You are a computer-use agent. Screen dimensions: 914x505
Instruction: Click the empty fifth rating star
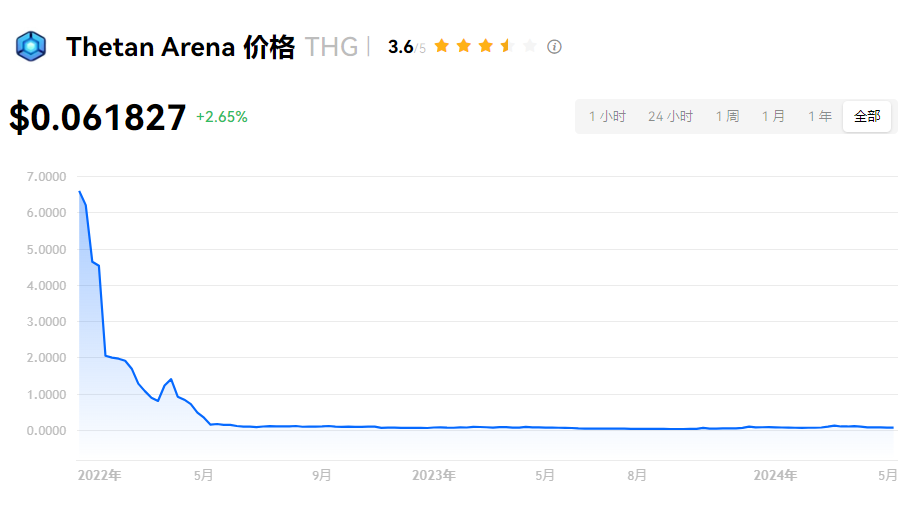[529, 45]
